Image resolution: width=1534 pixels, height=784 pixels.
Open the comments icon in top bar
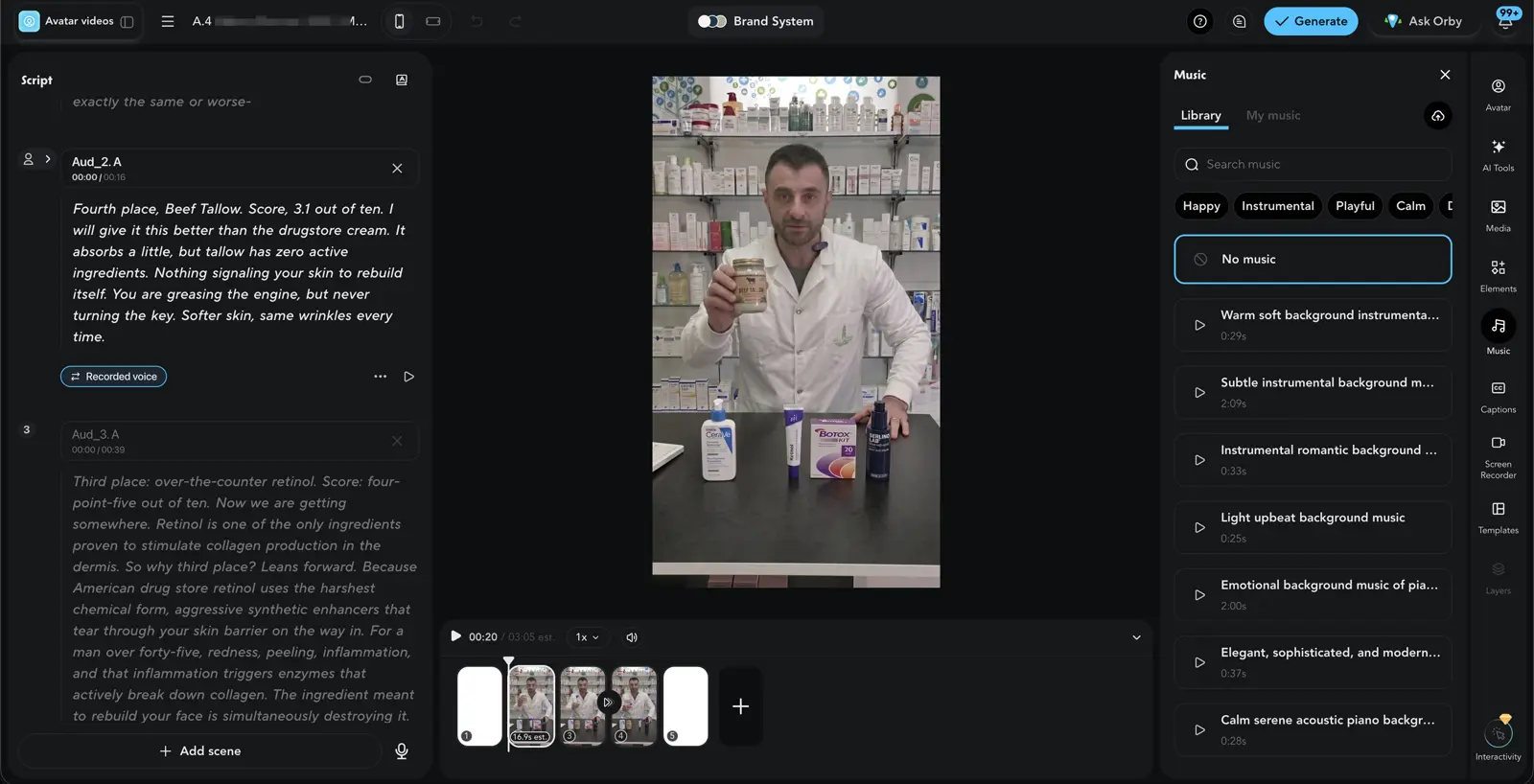[x=1239, y=21]
